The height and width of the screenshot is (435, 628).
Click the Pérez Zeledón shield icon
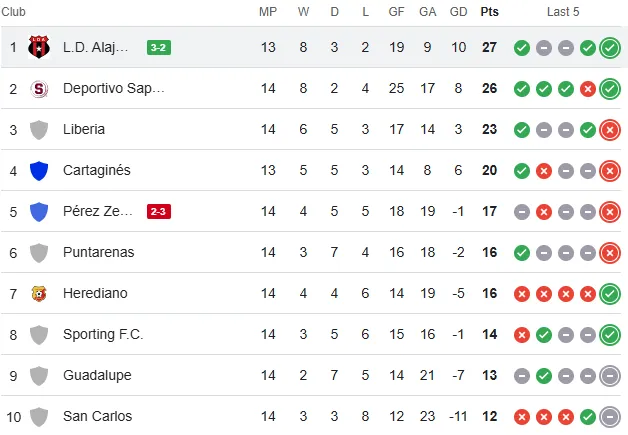[x=39, y=211]
